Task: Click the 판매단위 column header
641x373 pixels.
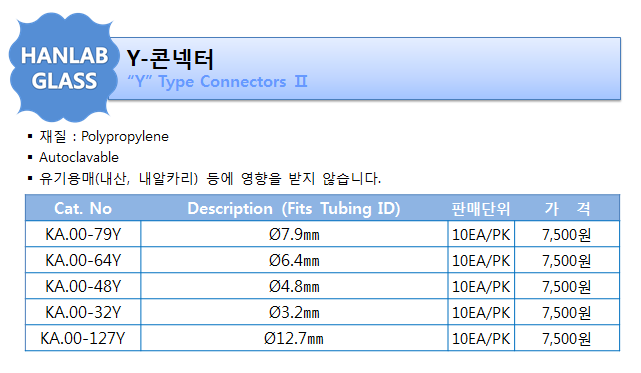Action: click(481, 209)
